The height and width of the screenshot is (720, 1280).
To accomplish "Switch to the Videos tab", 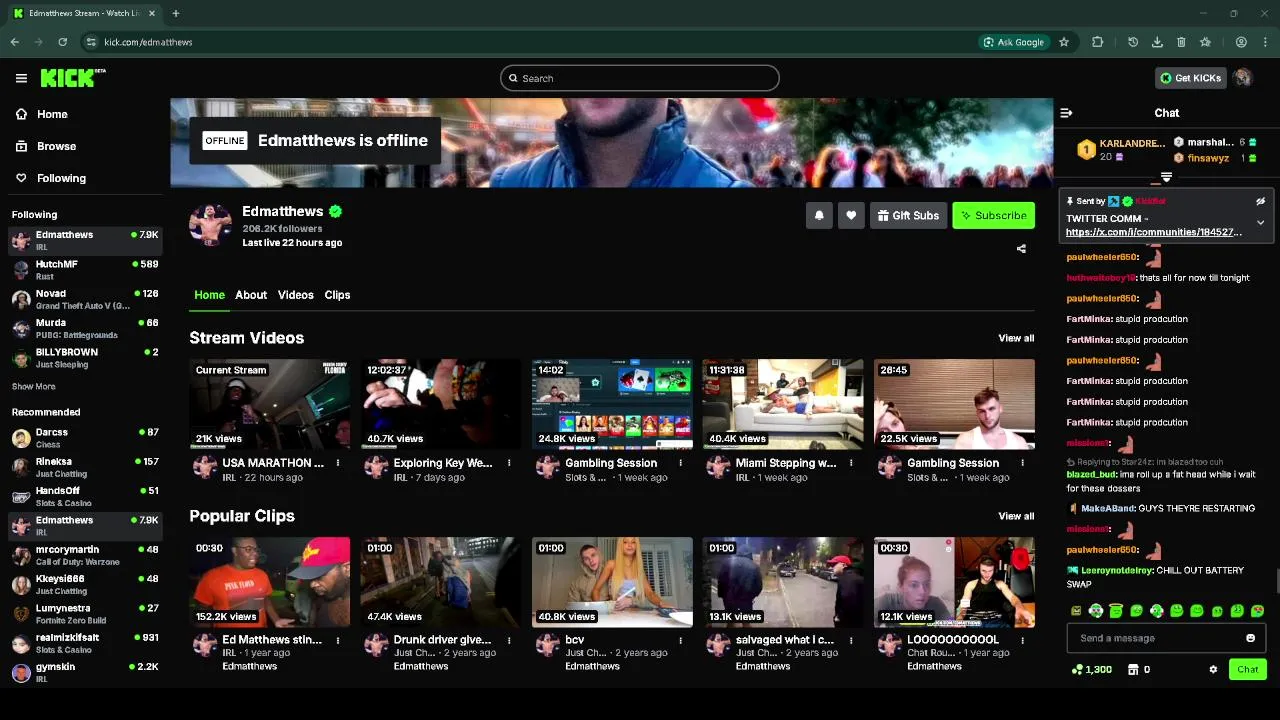I will [x=295, y=295].
